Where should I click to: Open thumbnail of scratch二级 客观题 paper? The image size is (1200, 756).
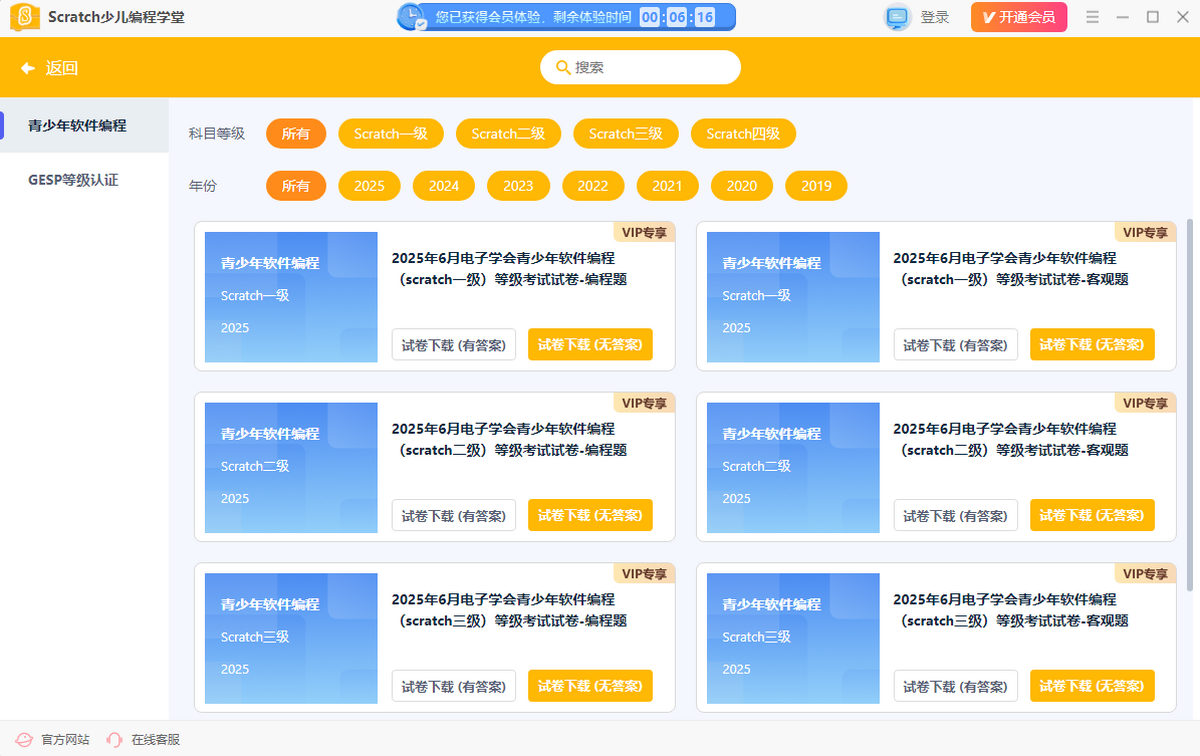[793, 468]
